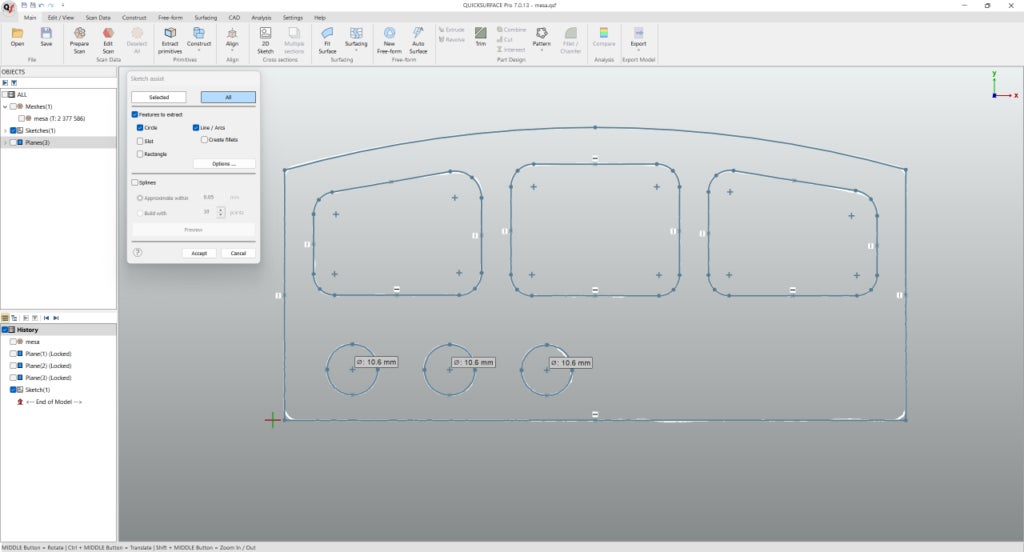Select the Trim tool in Part Design
The height and width of the screenshot is (552, 1024).
click(x=480, y=33)
